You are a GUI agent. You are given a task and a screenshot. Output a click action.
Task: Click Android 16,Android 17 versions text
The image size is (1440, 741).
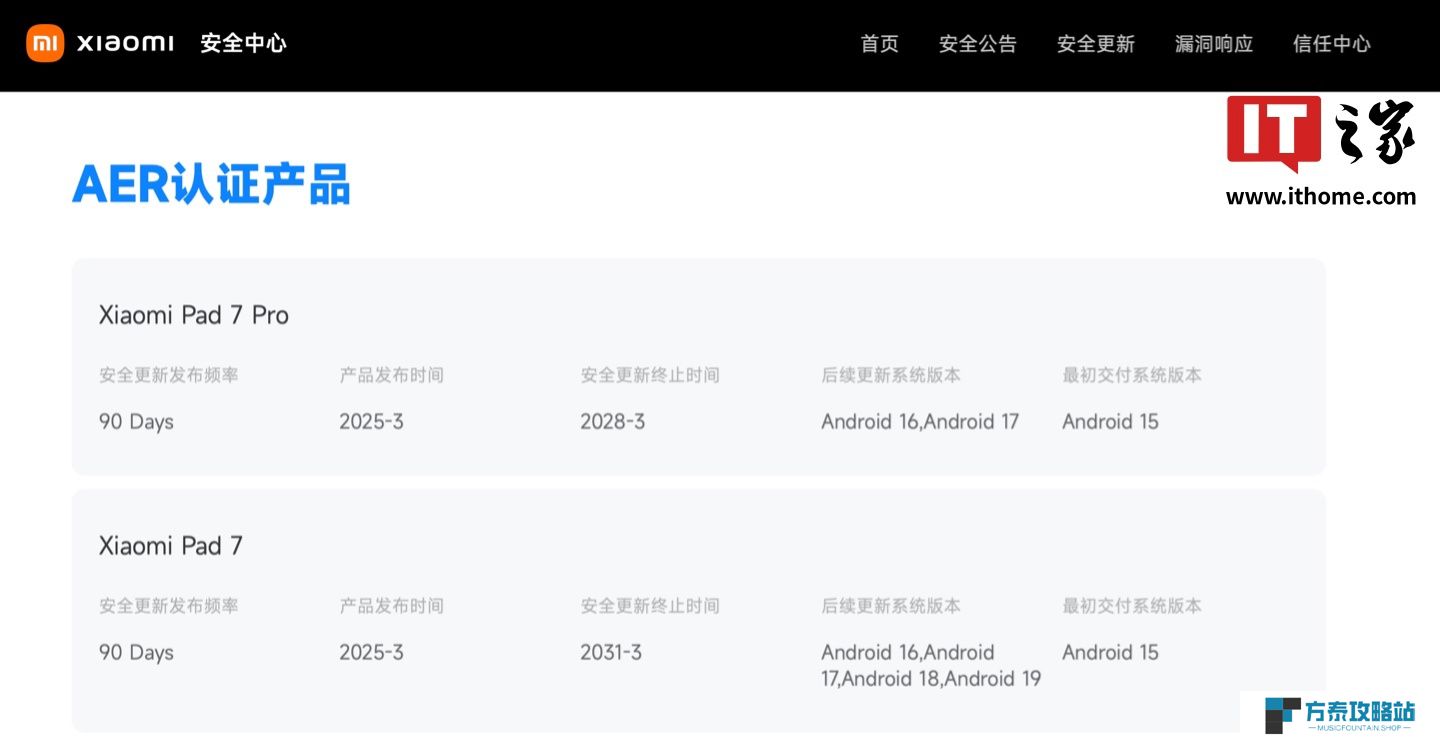920,422
